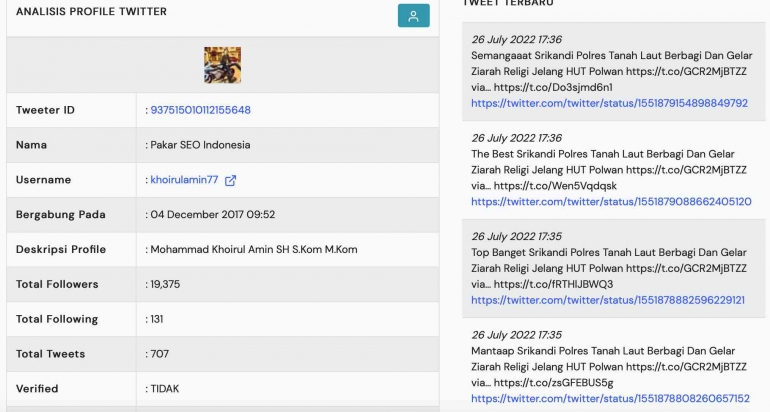Select the 'Nama' label cell

[x=72, y=145]
